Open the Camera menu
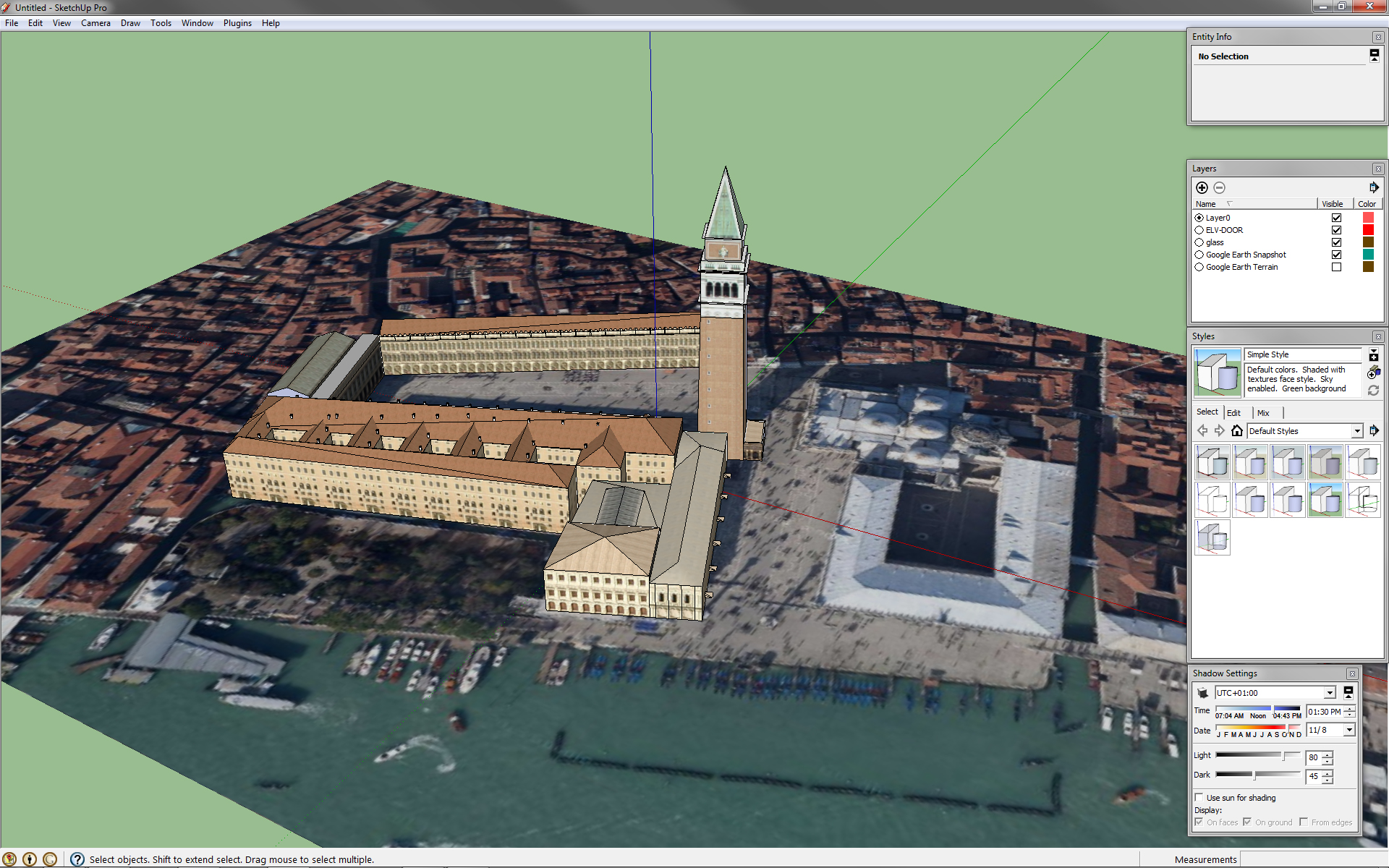1389x868 pixels. coord(95,23)
